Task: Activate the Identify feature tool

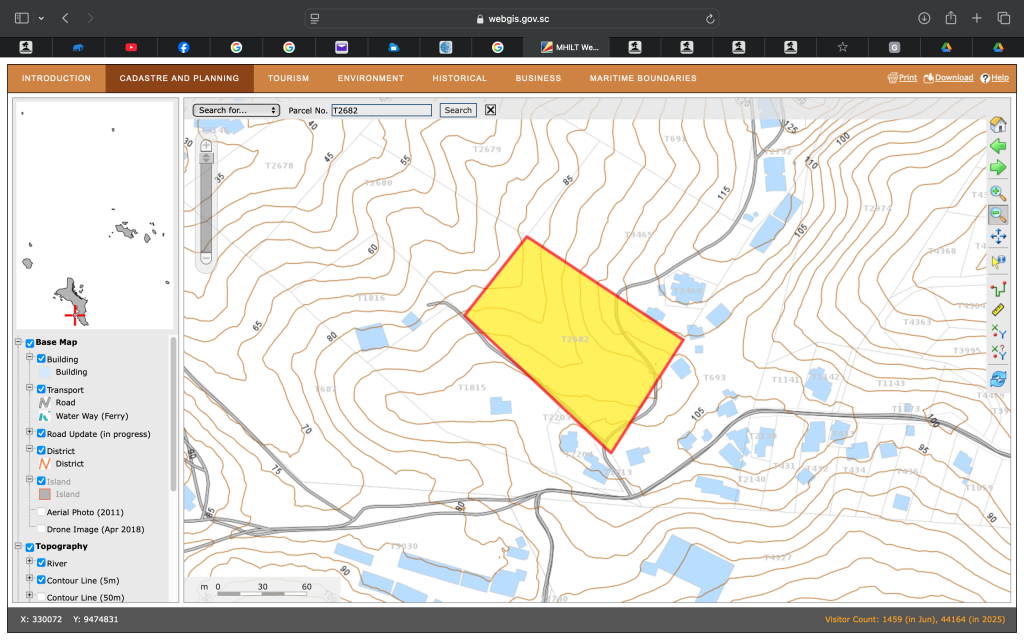Action: point(997,261)
